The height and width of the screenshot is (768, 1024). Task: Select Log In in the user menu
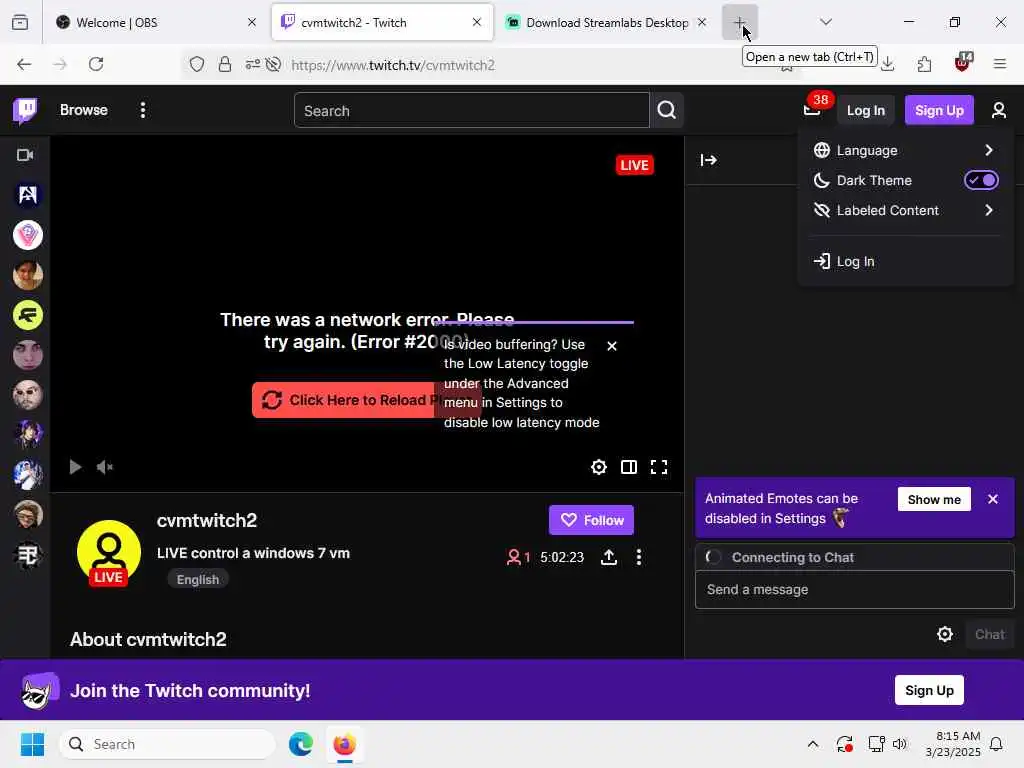tap(904, 261)
